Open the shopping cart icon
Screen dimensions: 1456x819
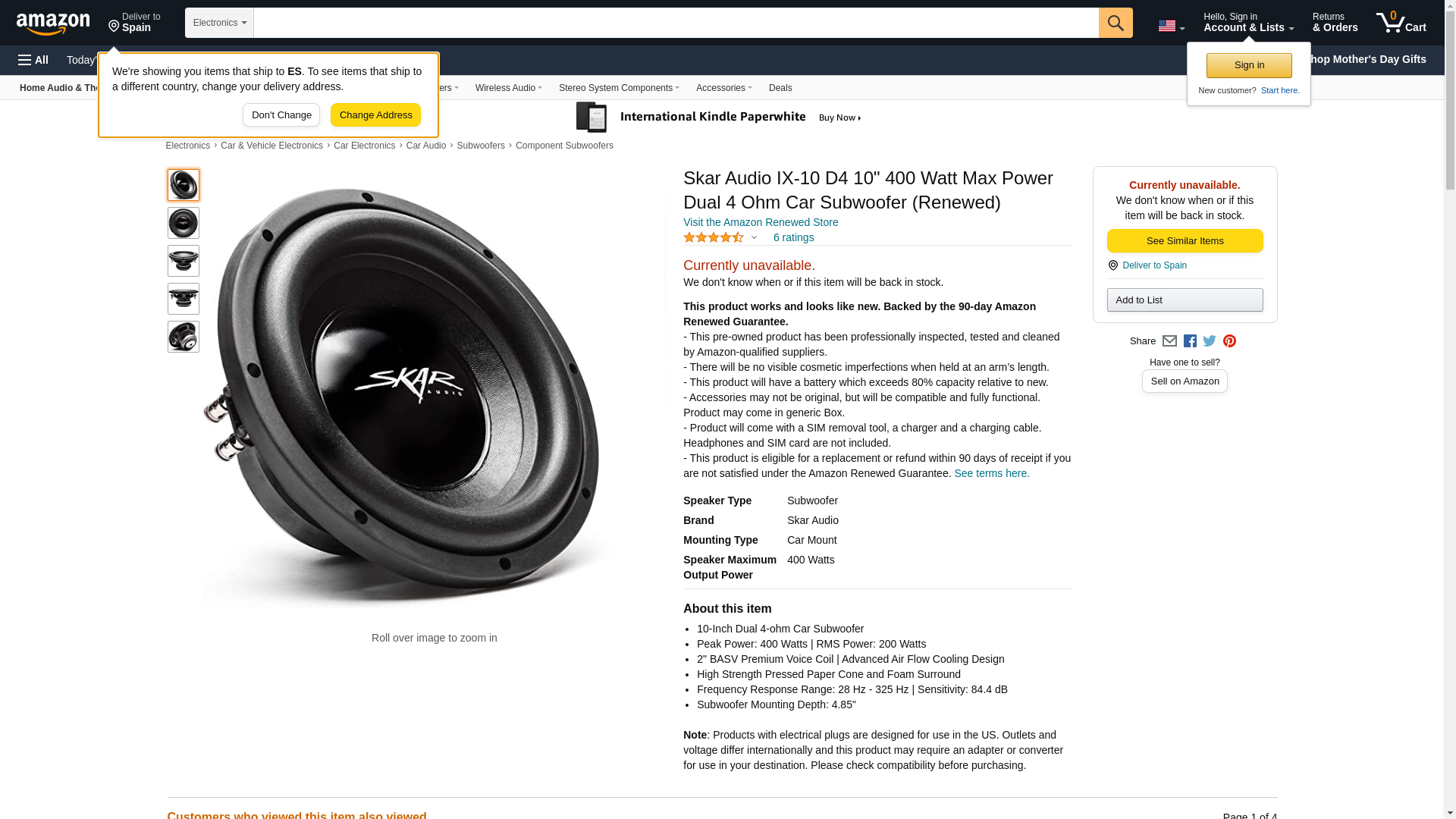[1401, 22]
